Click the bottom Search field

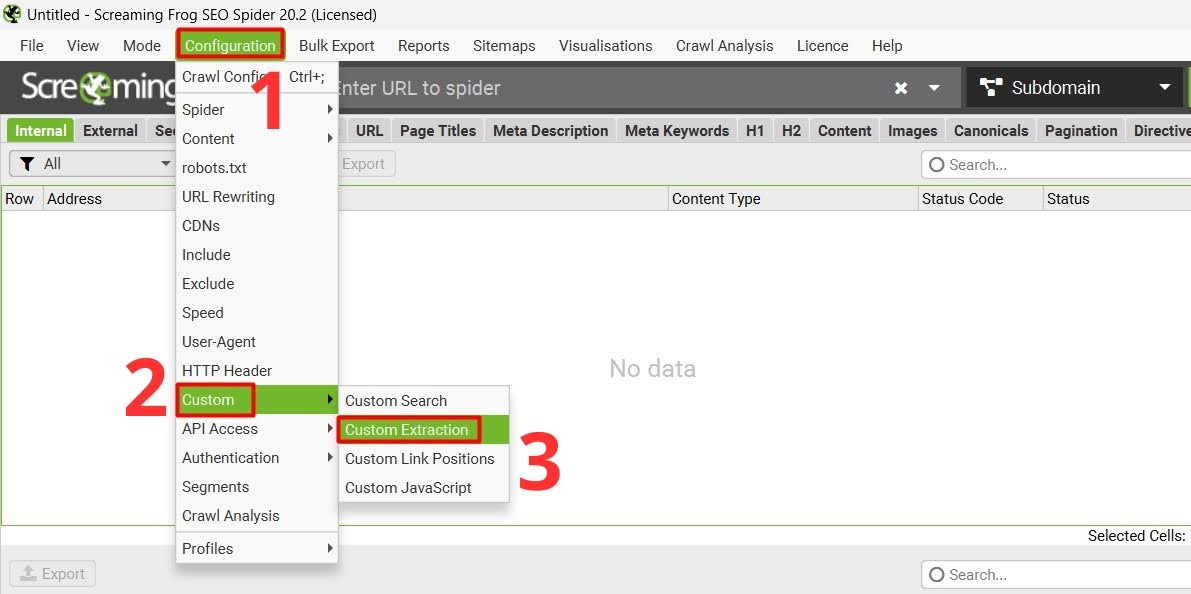1056,575
